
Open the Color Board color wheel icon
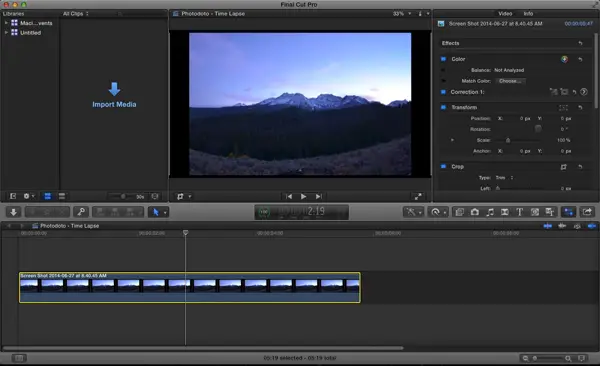coord(564,59)
